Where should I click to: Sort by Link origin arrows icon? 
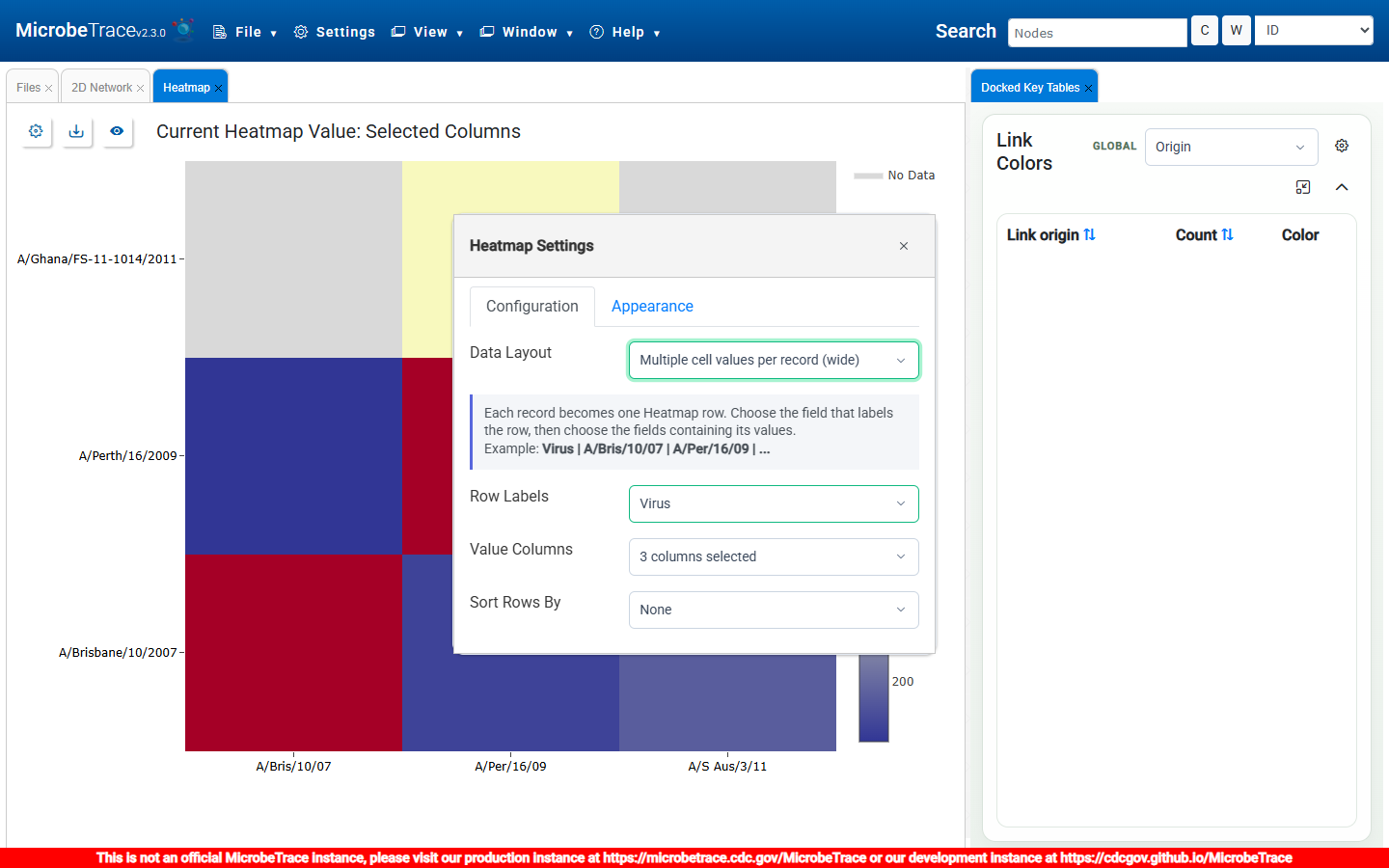coord(1090,234)
